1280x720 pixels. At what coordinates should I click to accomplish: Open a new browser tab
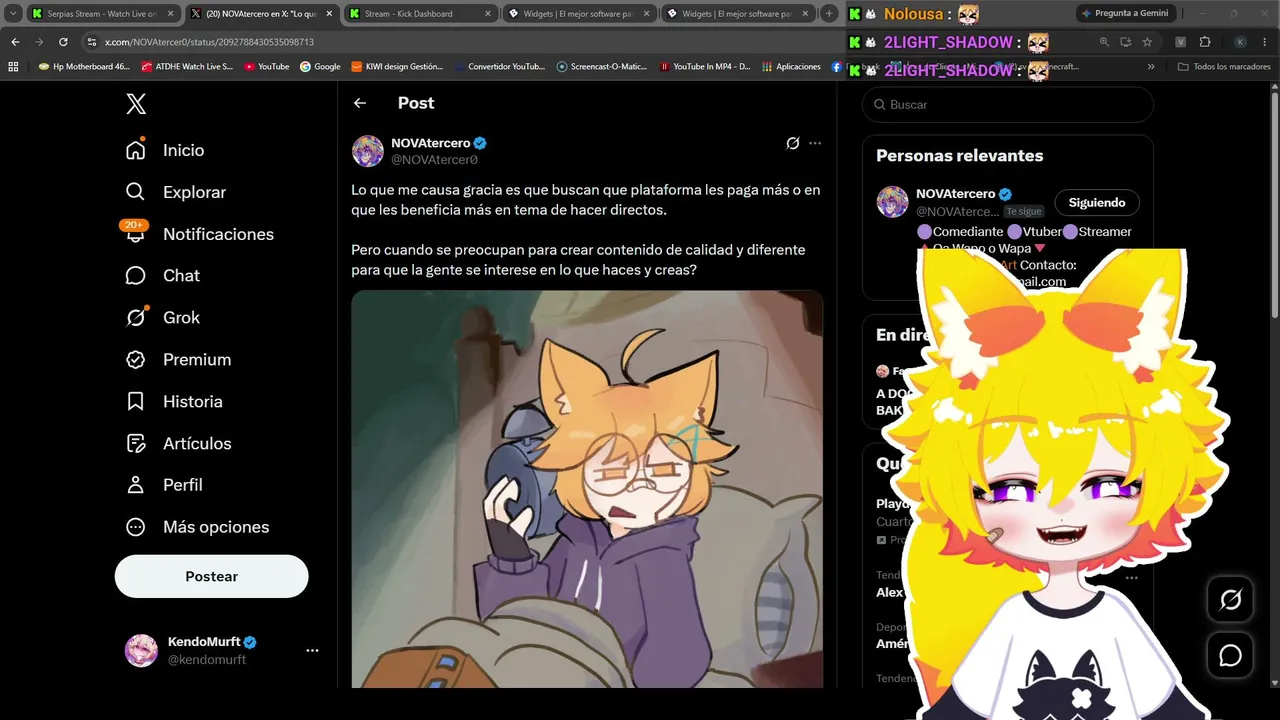click(x=829, y=14)
